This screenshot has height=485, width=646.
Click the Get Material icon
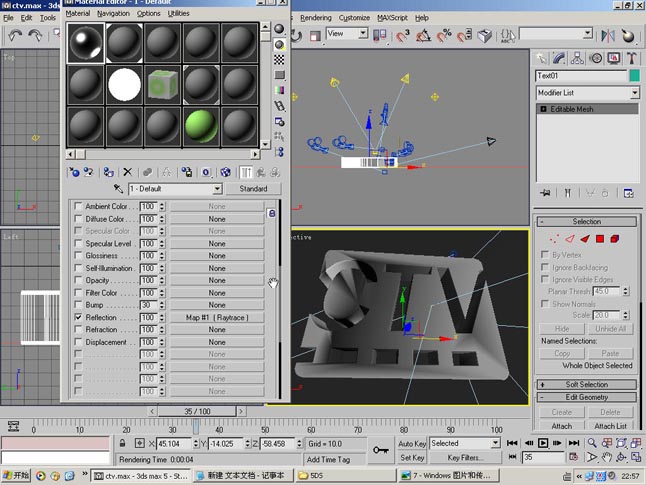click(75, 172)
